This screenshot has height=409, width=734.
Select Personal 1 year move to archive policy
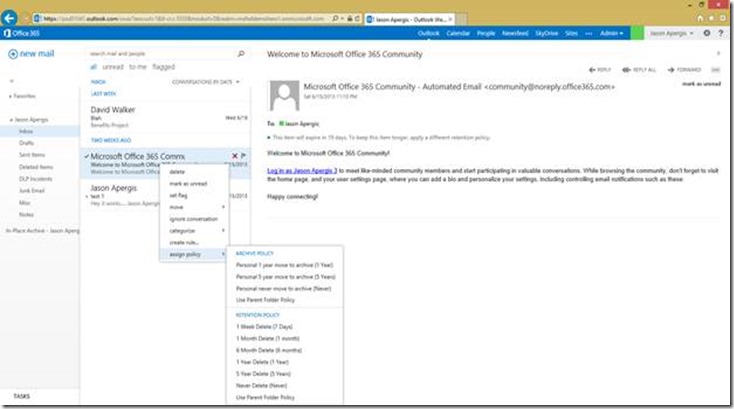[x=285, y=265]
